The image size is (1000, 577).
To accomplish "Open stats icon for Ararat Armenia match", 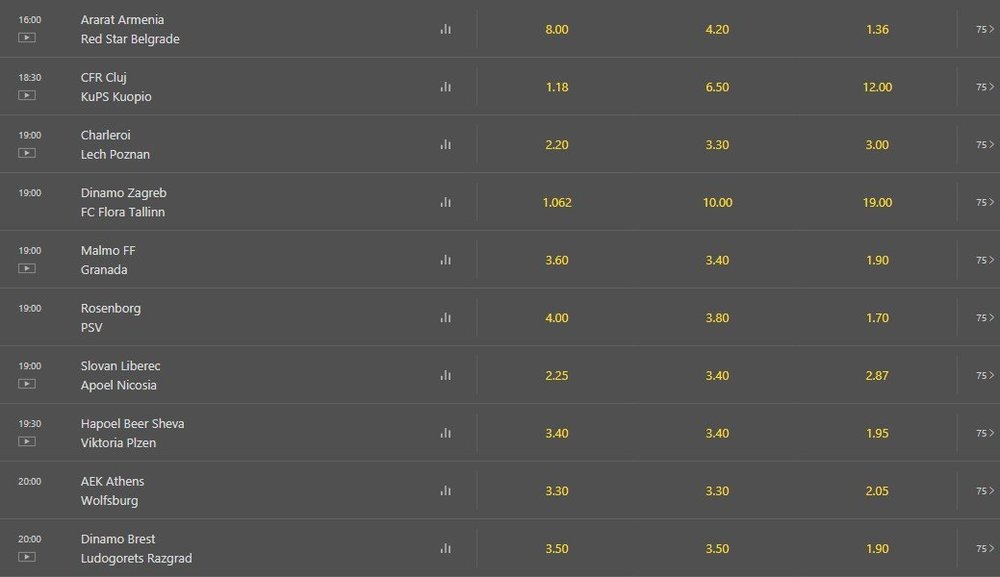I will click(x=446, y=29).
